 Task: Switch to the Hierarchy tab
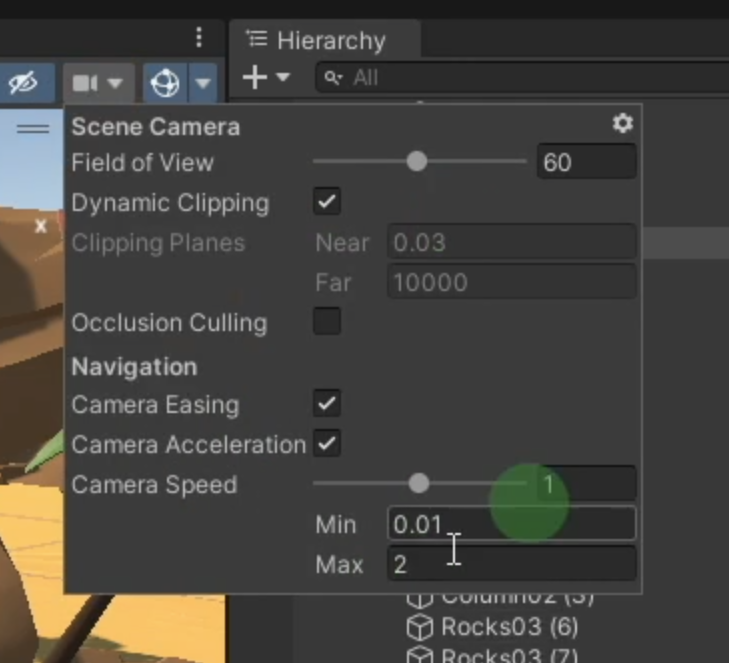(x=325, y=41)
